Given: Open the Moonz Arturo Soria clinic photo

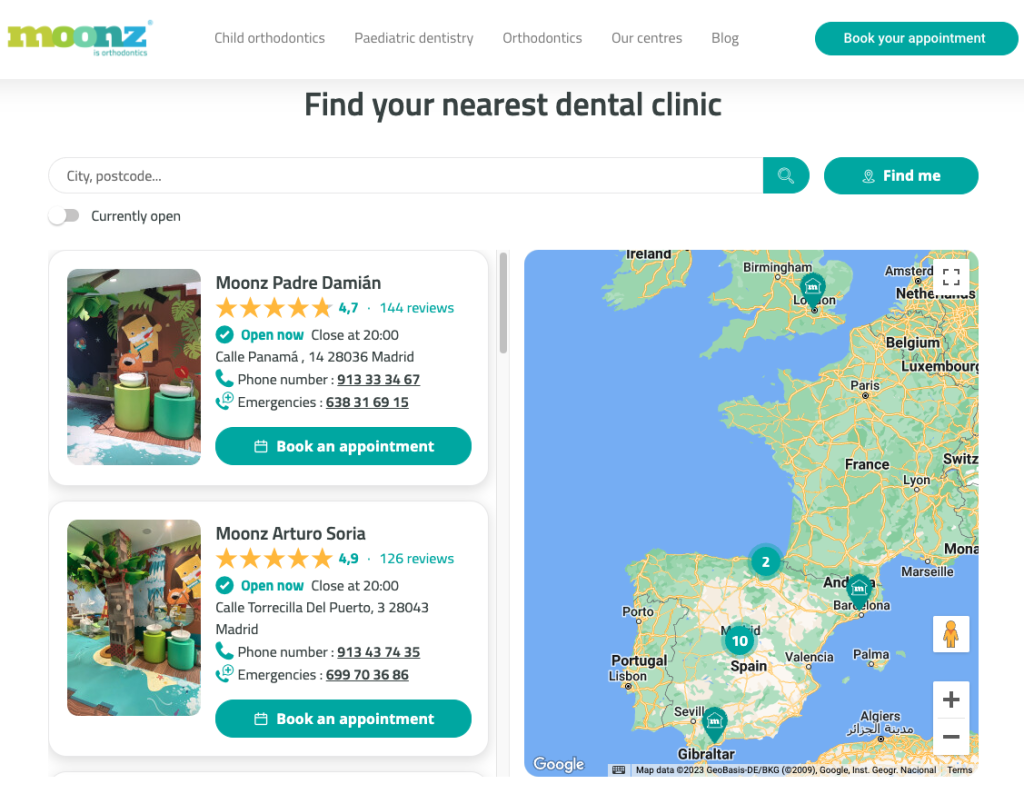Looking at the screenshot, I should pos(134,618).
